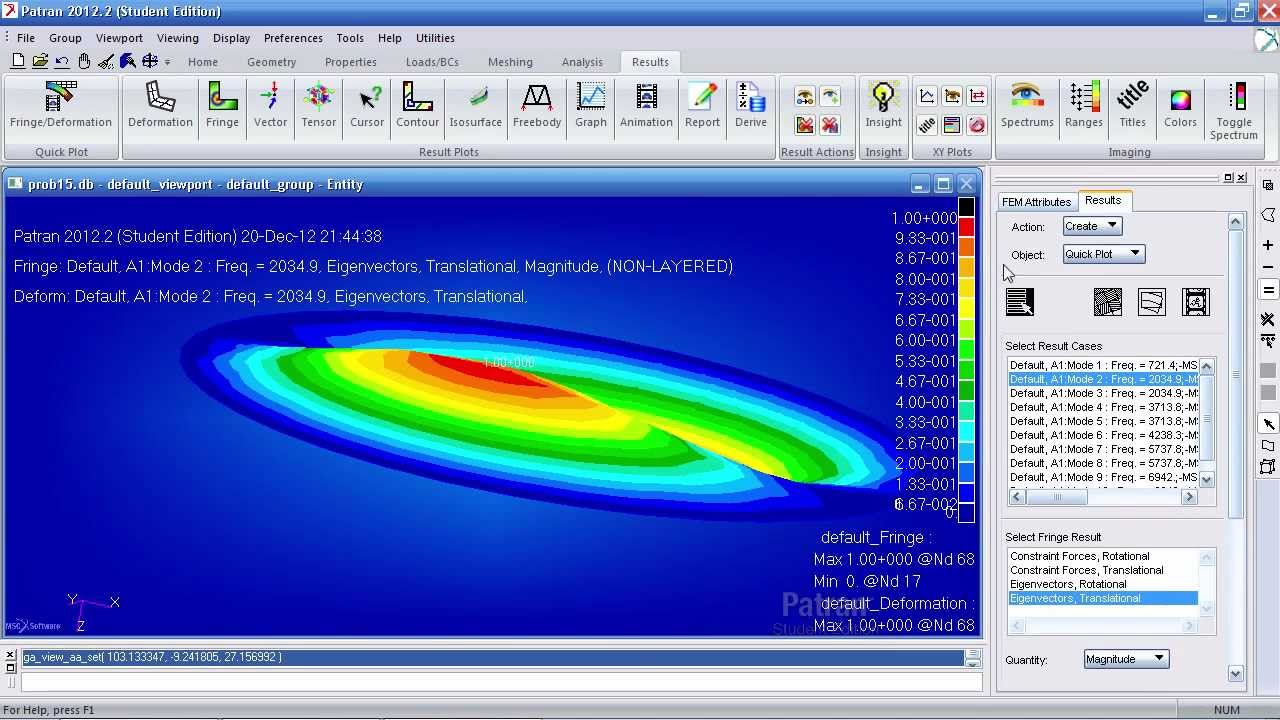1280x720 pixels.
Task: Switch to the Geometry ribbon tab
Action: click(271, 62)
